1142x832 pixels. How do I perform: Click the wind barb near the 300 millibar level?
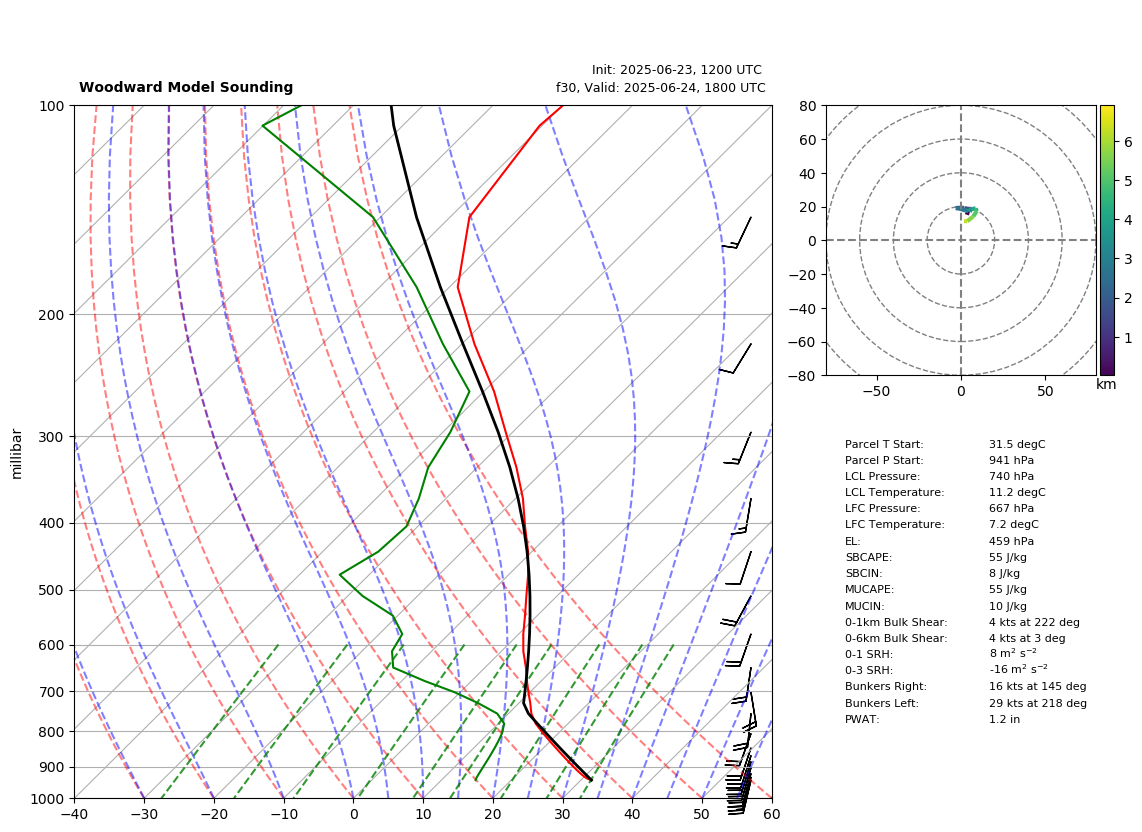pyautogui.click(x=737, y=448)
